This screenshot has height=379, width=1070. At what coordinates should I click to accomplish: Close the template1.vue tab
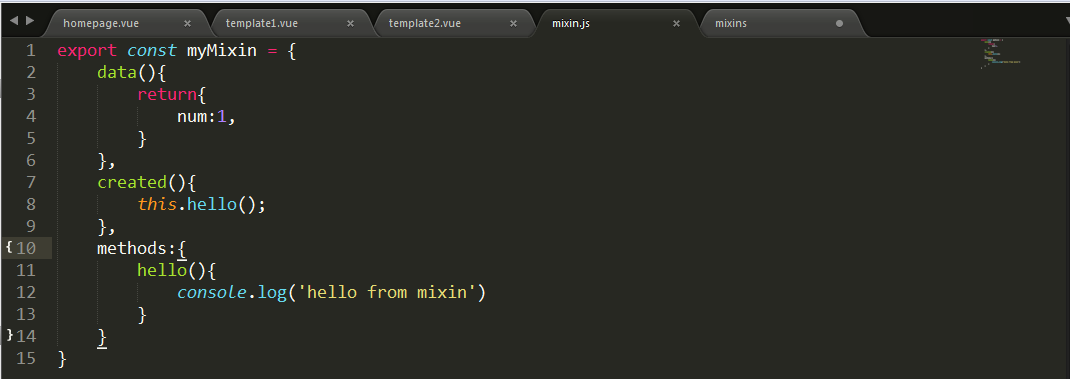click(350, 23)
